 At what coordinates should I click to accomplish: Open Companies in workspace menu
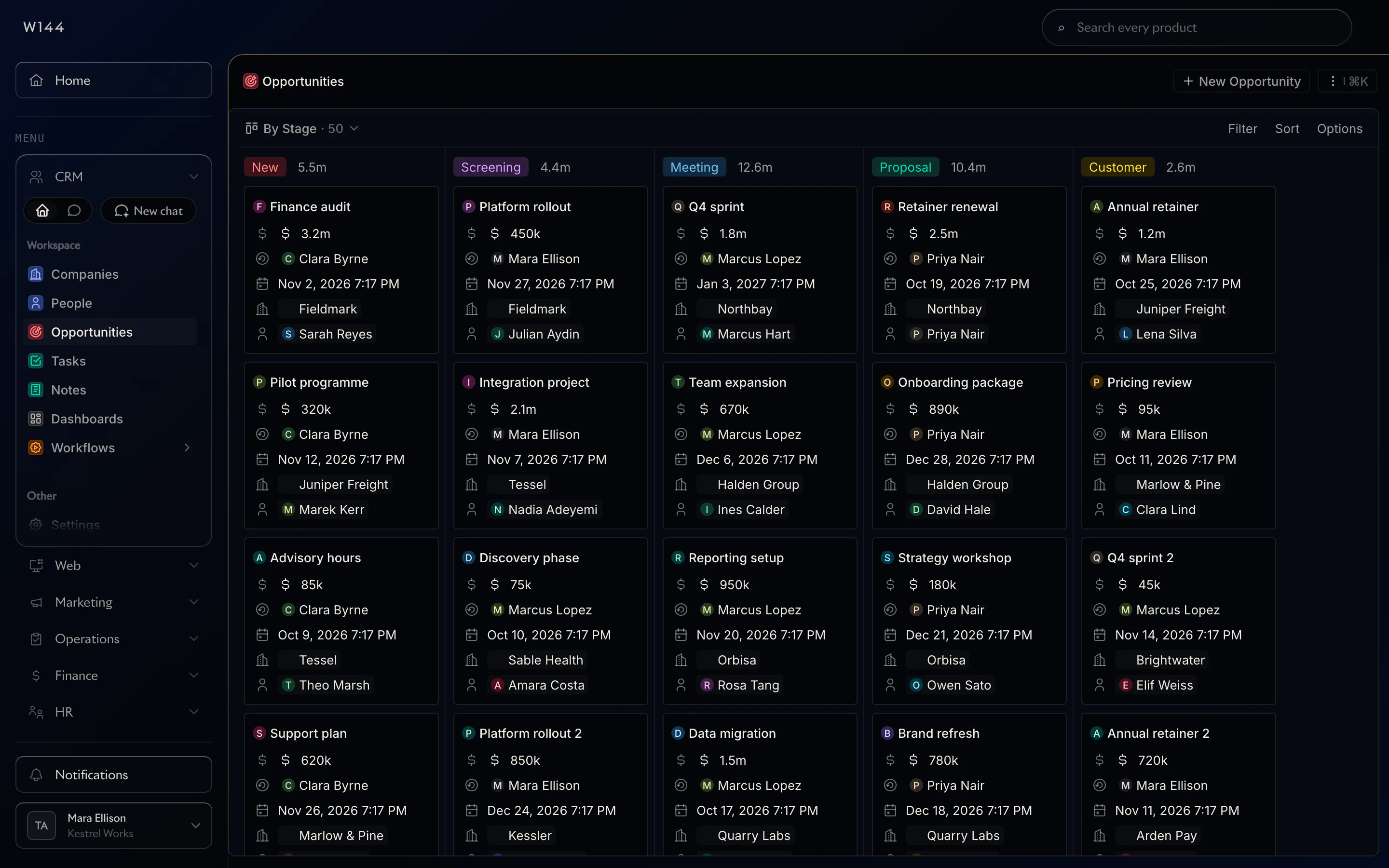pyautogui.click(x=85, y=274)
